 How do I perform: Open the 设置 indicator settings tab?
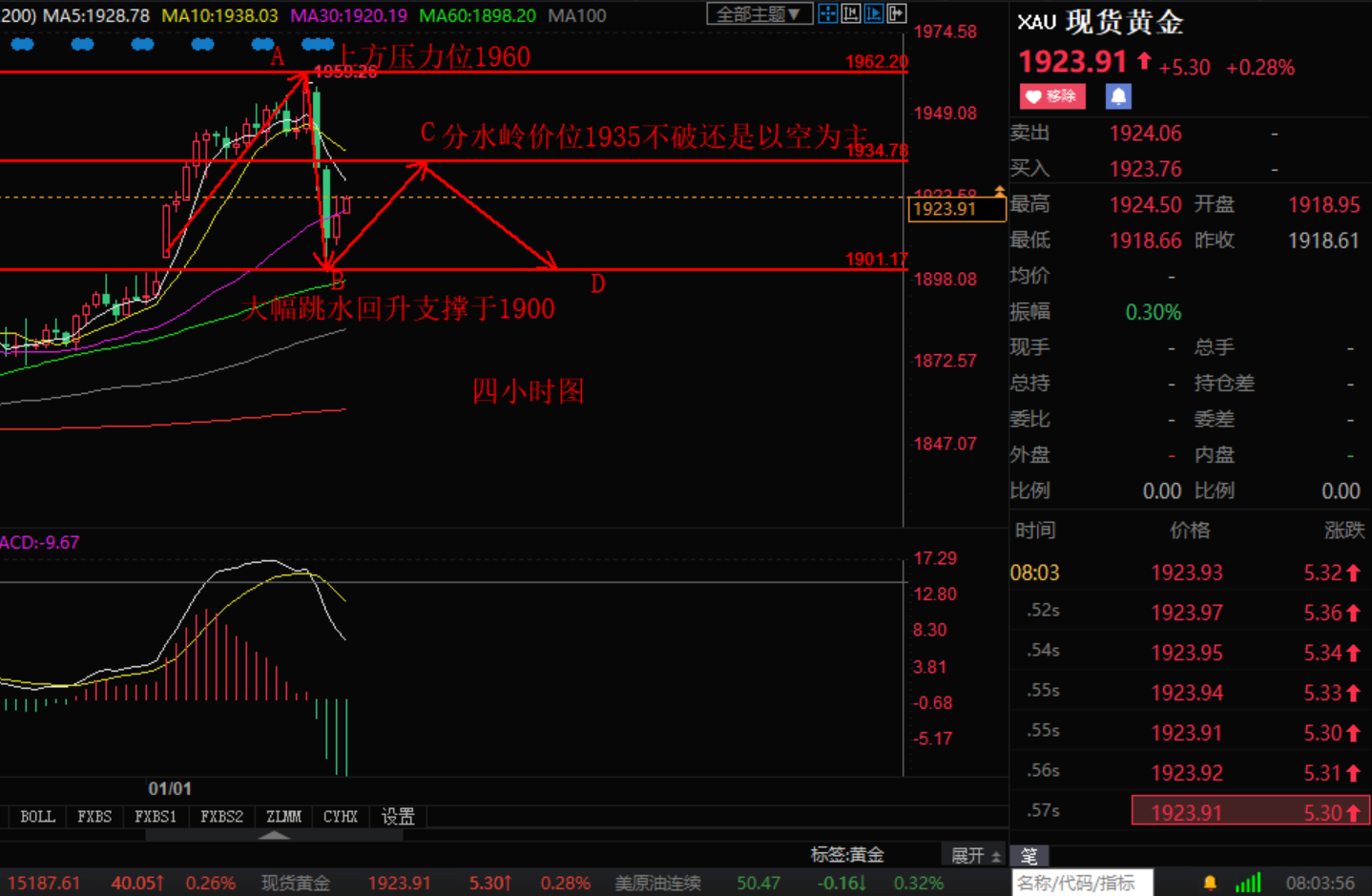click(x=398, y=816)
